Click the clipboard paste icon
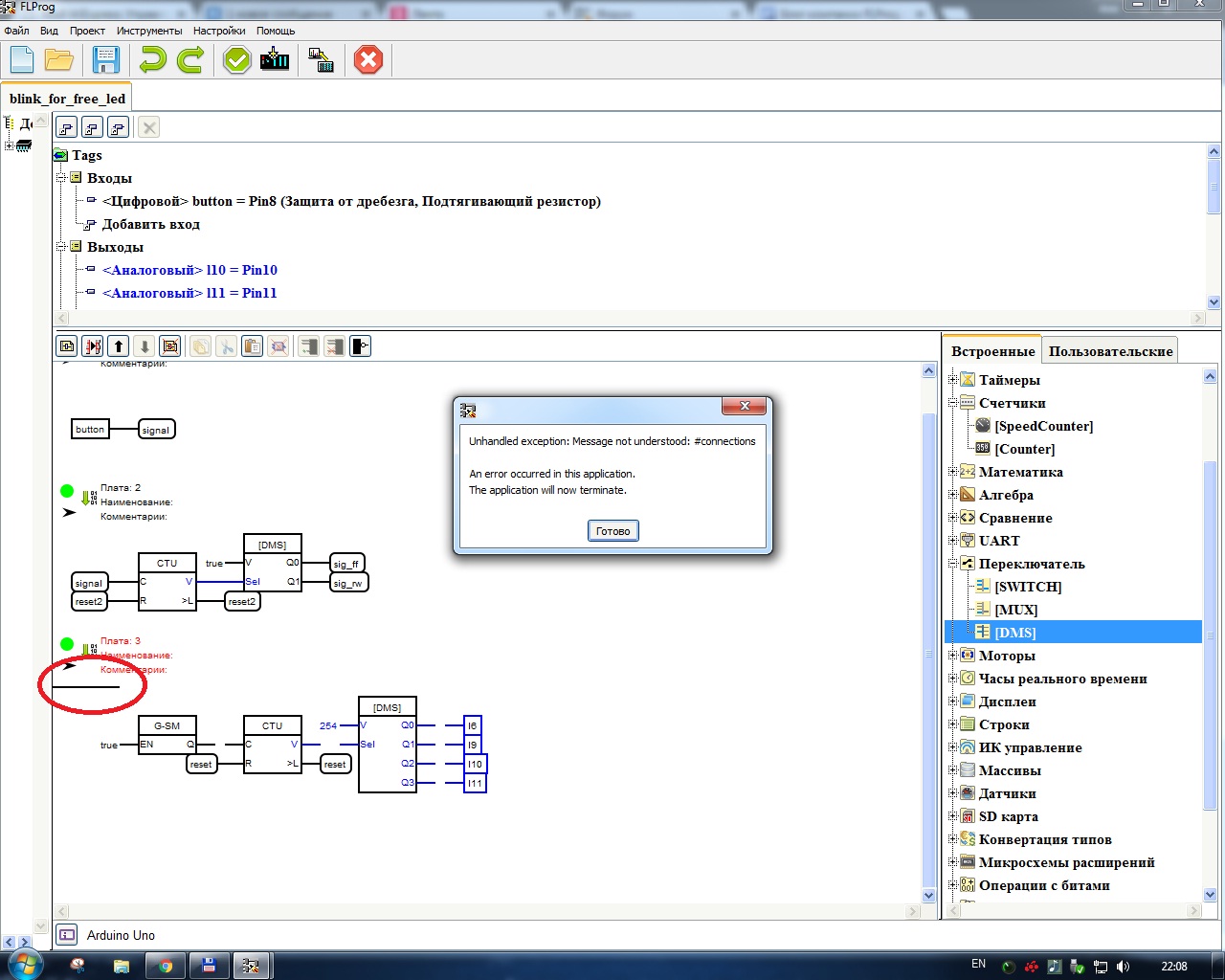The width and height of the screenshot is (1225, 980). (252, 345)
